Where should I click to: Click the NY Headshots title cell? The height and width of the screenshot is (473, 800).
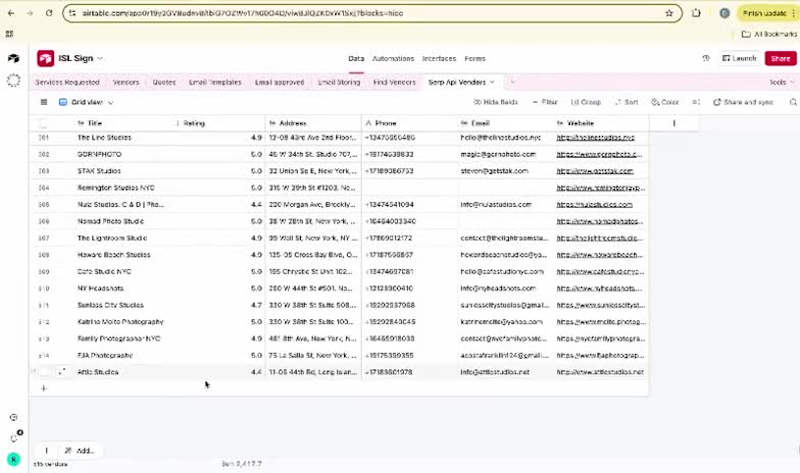122,288
